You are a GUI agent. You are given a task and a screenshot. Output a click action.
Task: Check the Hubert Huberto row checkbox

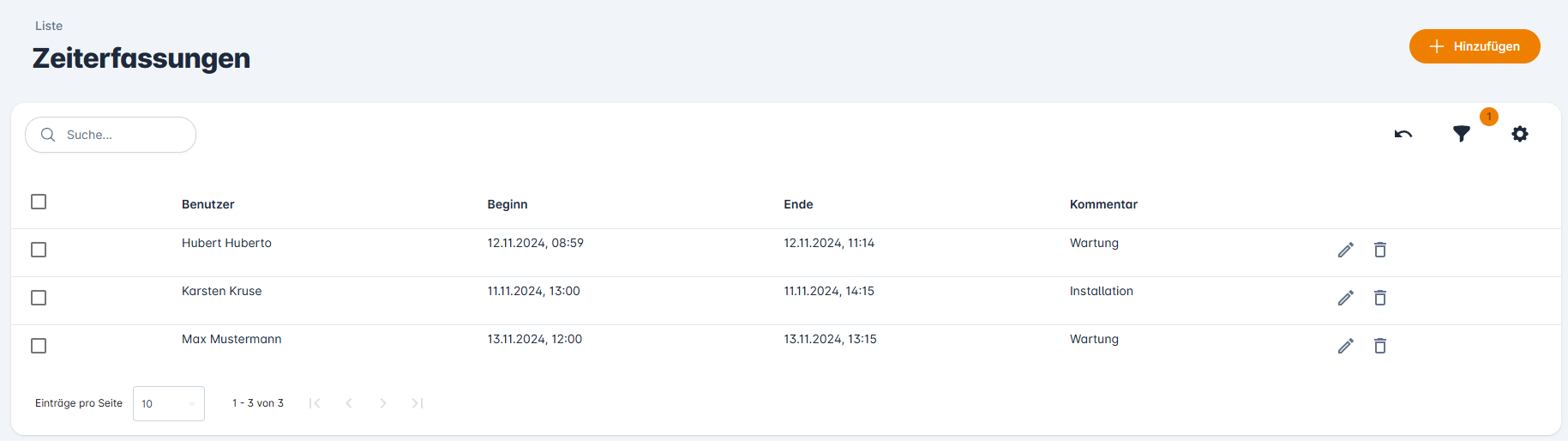click(x=39, y=250)
